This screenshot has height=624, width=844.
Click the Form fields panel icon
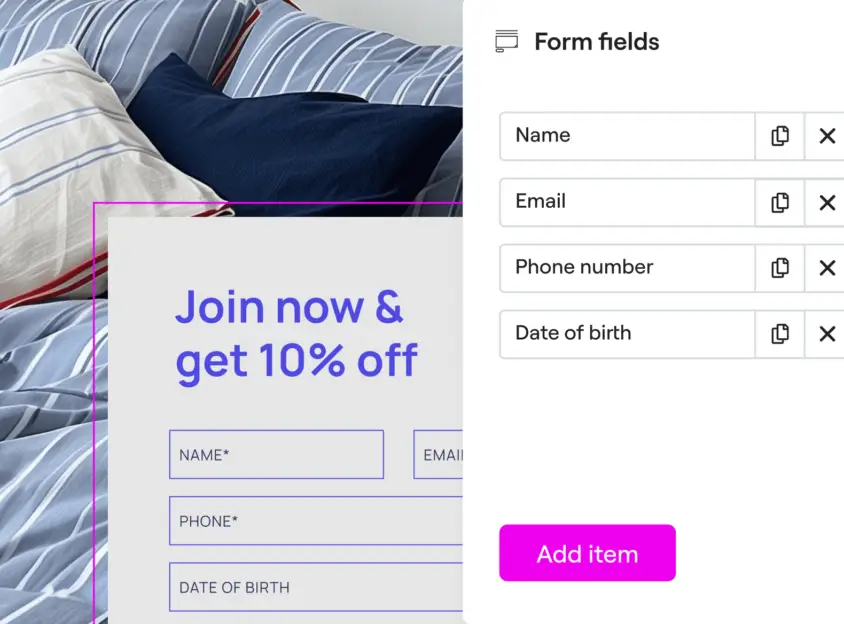[x=507, y=42]
